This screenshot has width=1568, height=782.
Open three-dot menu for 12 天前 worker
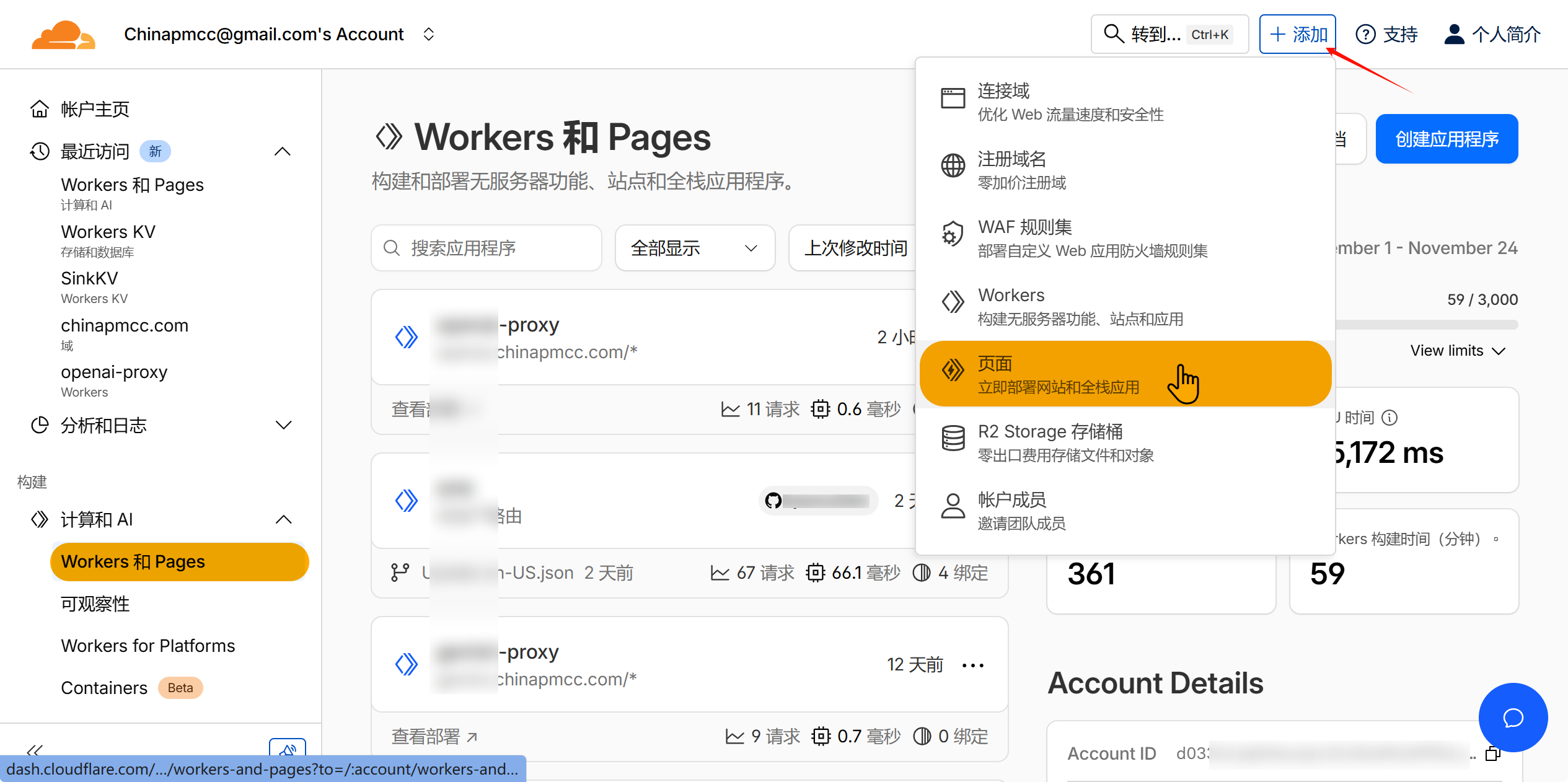point(972,666)
